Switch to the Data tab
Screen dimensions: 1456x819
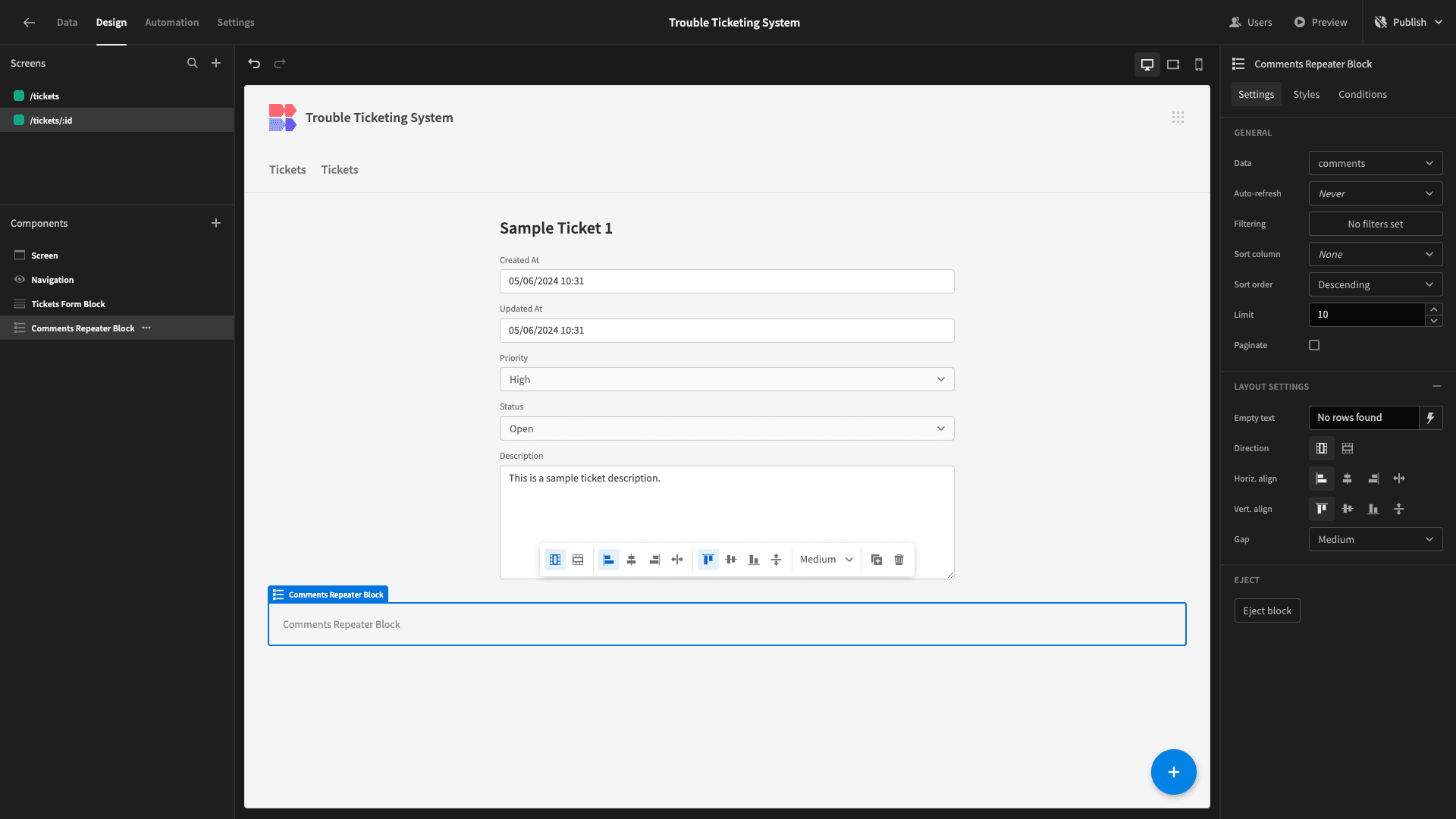67,23
